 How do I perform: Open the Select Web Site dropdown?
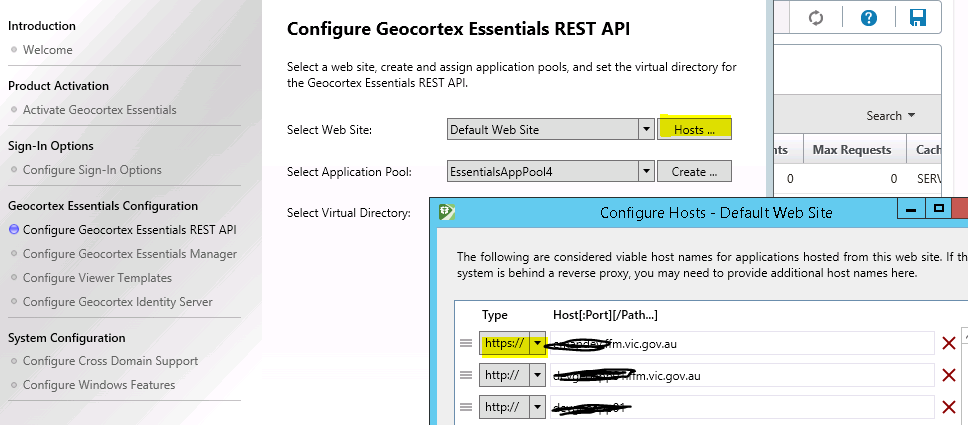click(646, 130)
